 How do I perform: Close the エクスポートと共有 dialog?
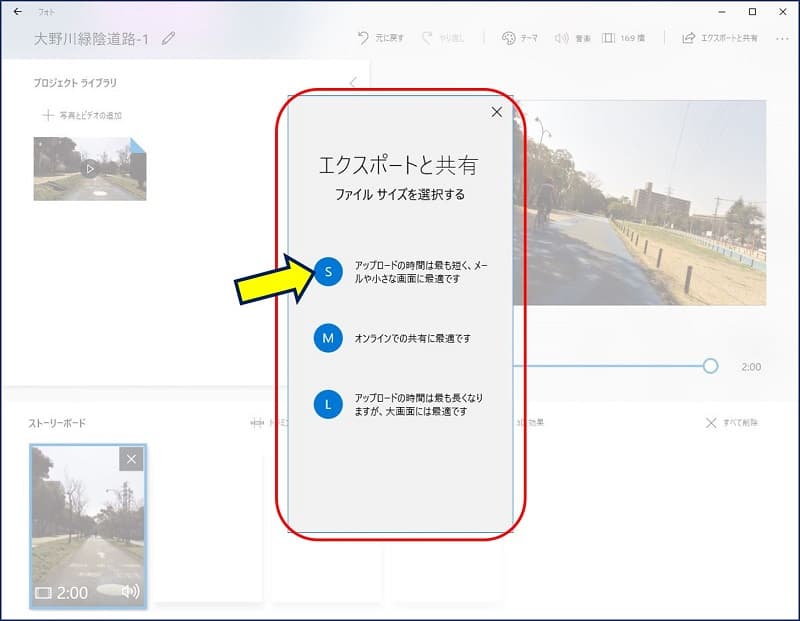pyautogui.click(x=497, y=112)
